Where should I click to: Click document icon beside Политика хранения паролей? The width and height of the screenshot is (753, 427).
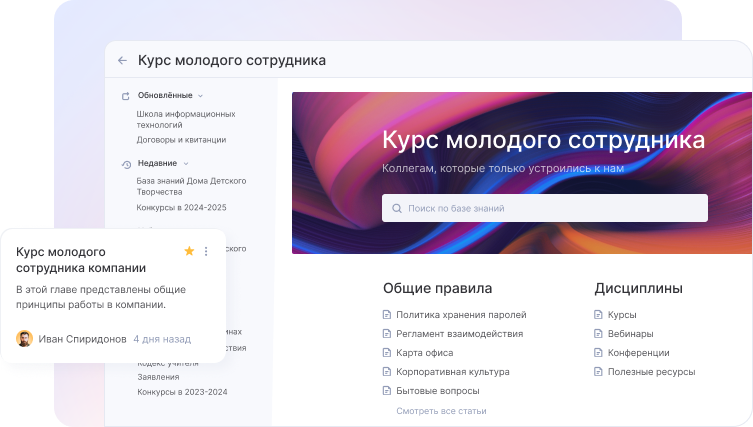[x=387, y=315]
